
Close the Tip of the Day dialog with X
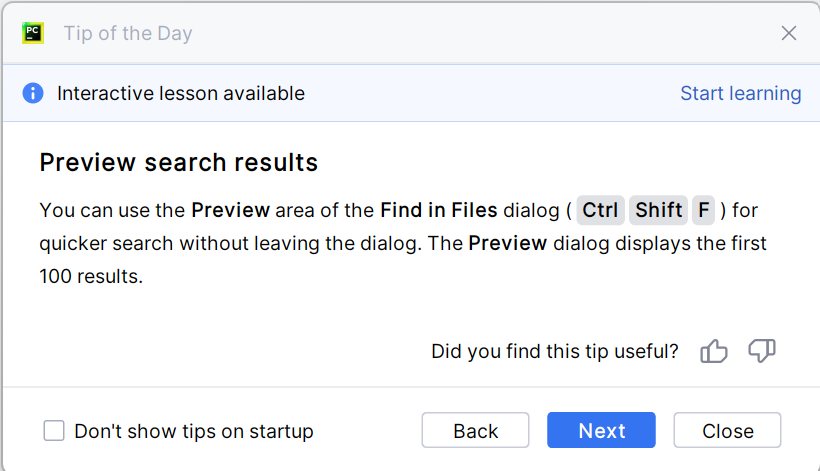(789, 33)
